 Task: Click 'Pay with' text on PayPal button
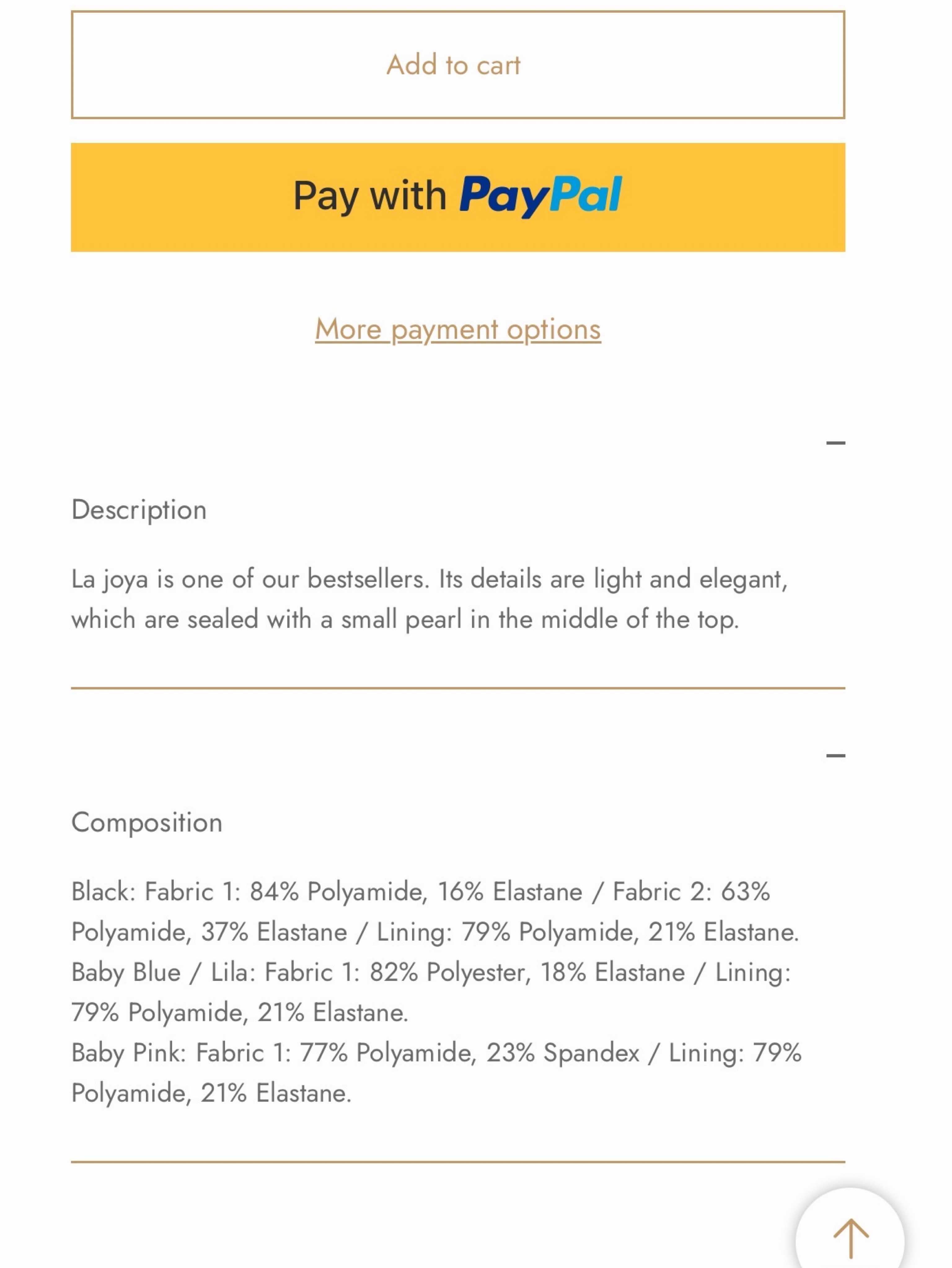point(370,197)
